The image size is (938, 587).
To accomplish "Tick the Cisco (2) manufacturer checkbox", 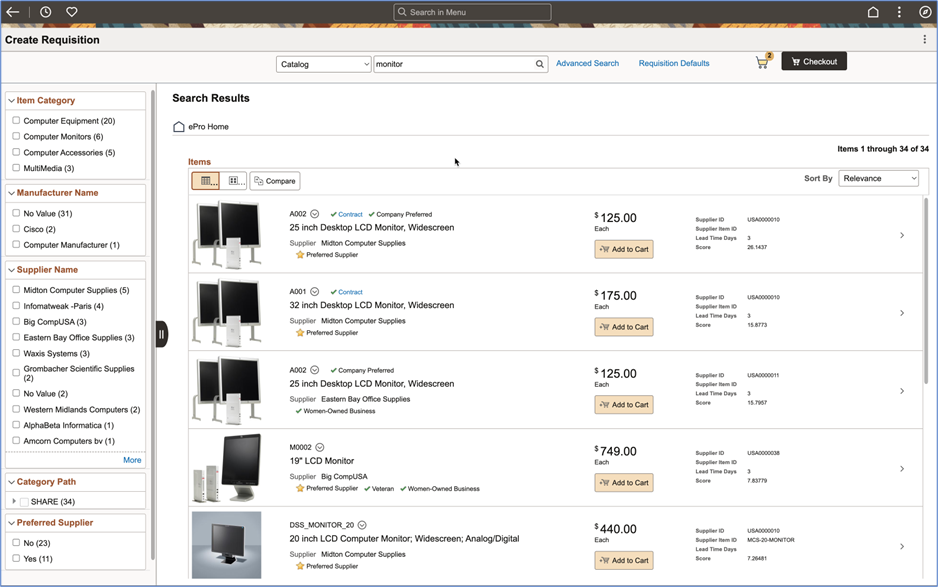I will pos(16,229).
